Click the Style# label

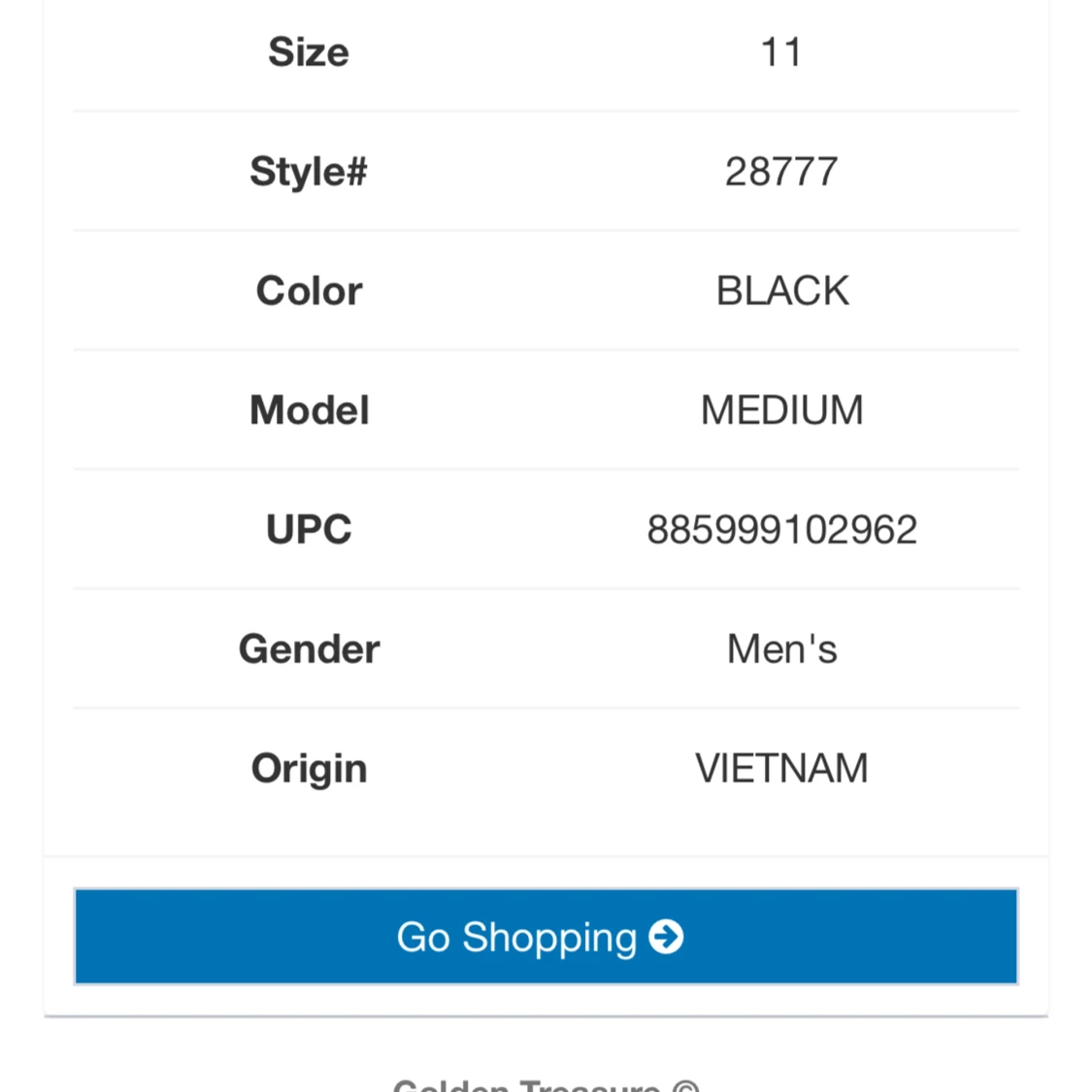pos(309,171)
